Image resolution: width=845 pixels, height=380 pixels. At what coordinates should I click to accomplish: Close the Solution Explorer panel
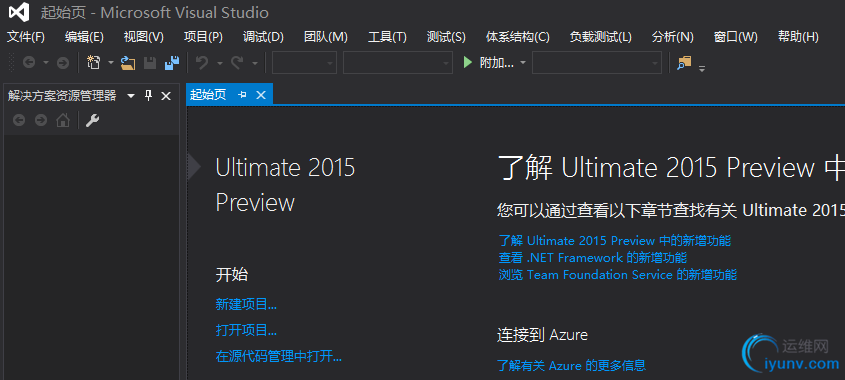click(x=166, y=96)
